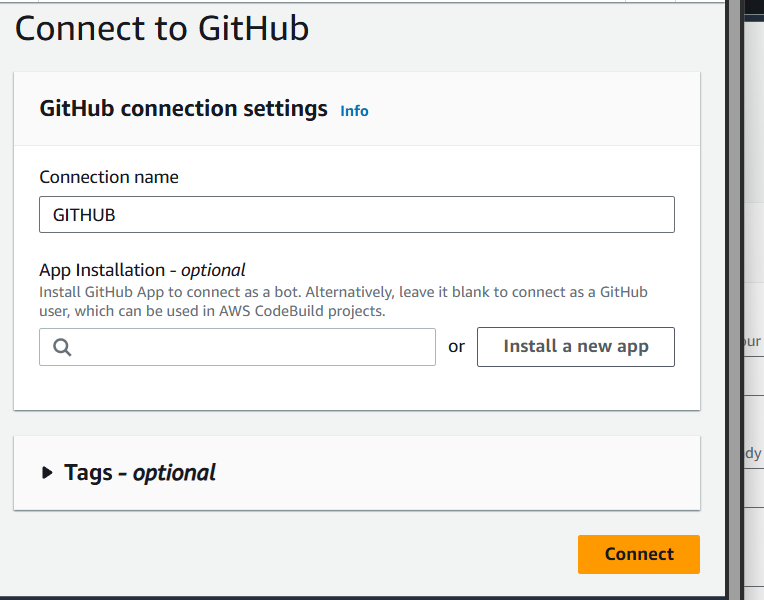Click the Connection name field label
Viewport: 764px width, 600px height.
[x=109, y=177]
